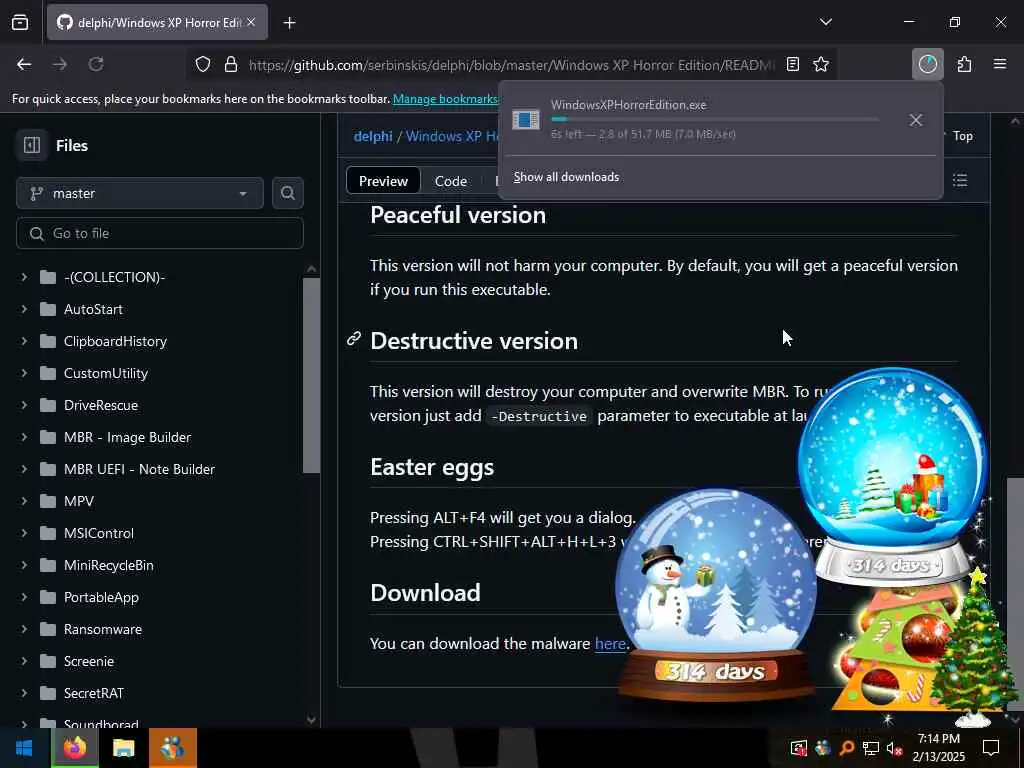Viewport: 1024px width, 768px height.
Task: Open the extensions puzzle icon
Action: pos(964,64)
